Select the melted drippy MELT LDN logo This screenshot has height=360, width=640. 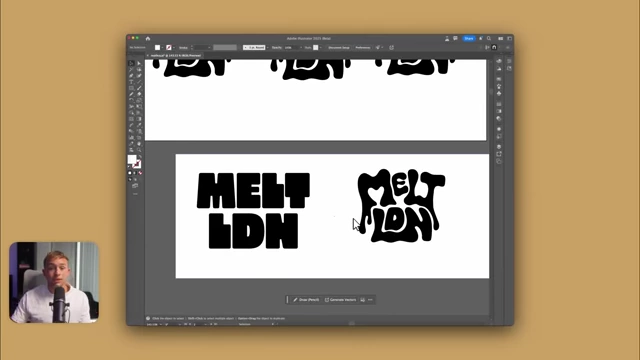pyautogui.click(x=401, y=206)
